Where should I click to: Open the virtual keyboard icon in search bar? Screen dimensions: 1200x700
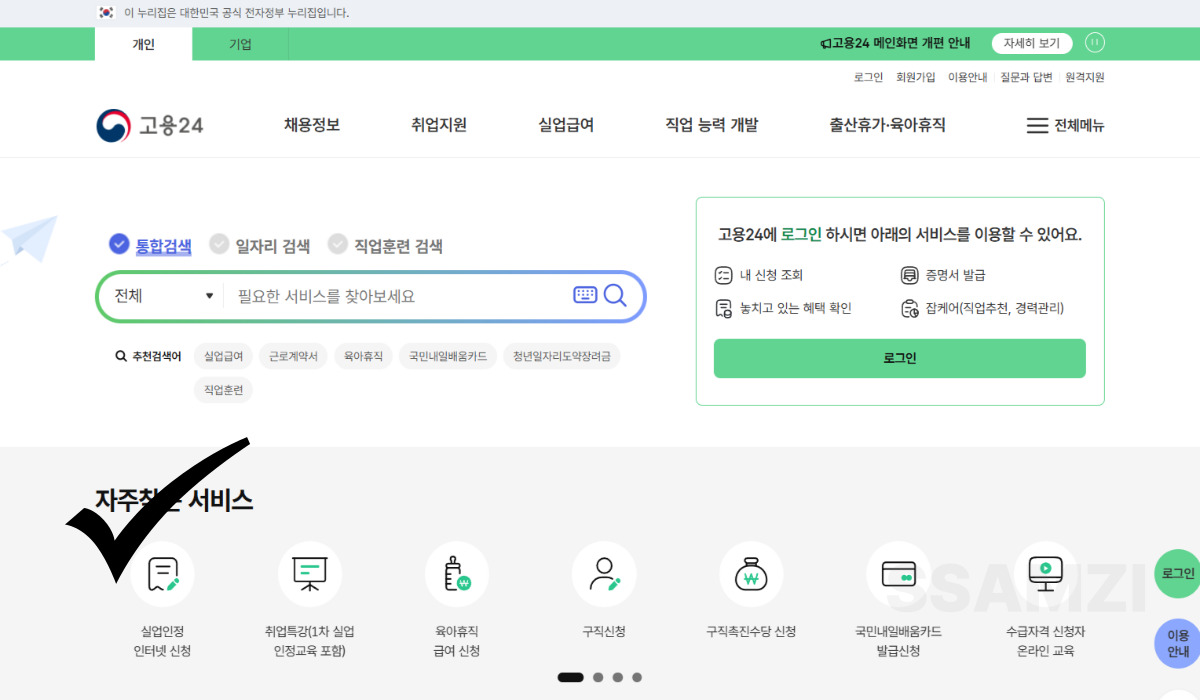pyautogui.click(x=585, y=295)
